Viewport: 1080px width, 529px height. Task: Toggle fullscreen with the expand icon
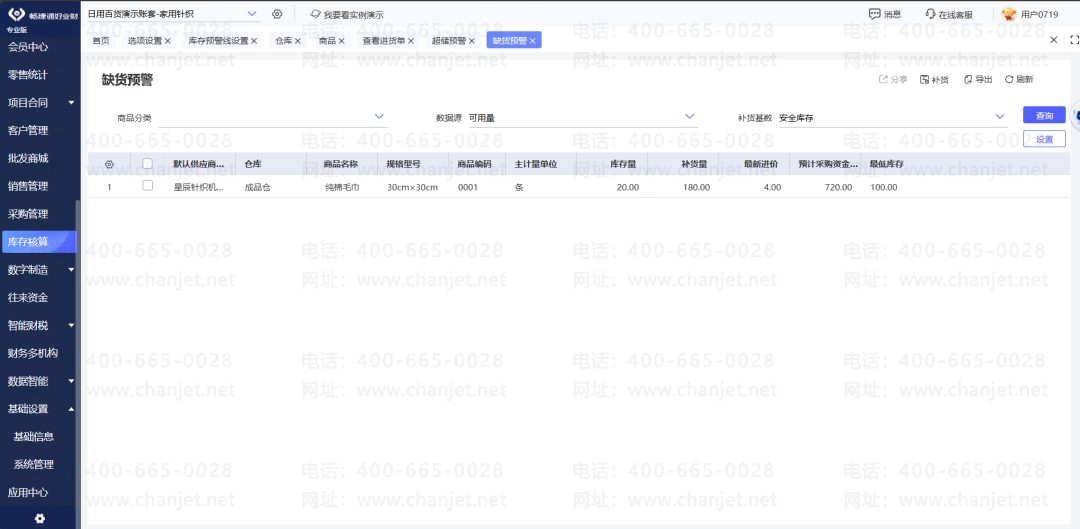(x=1073, y=40)
